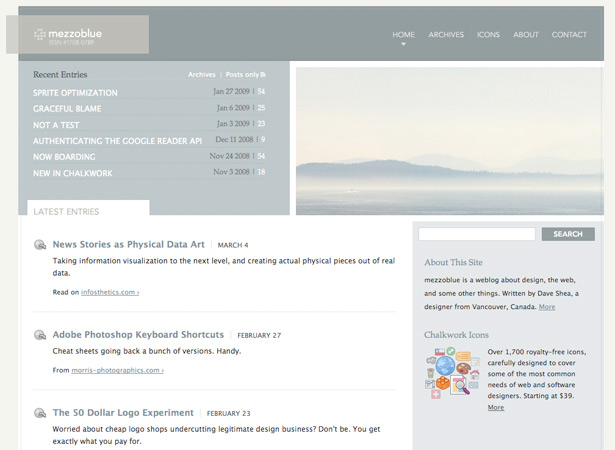
Task: Click More link under About This Site
Action: click(547, 307)
